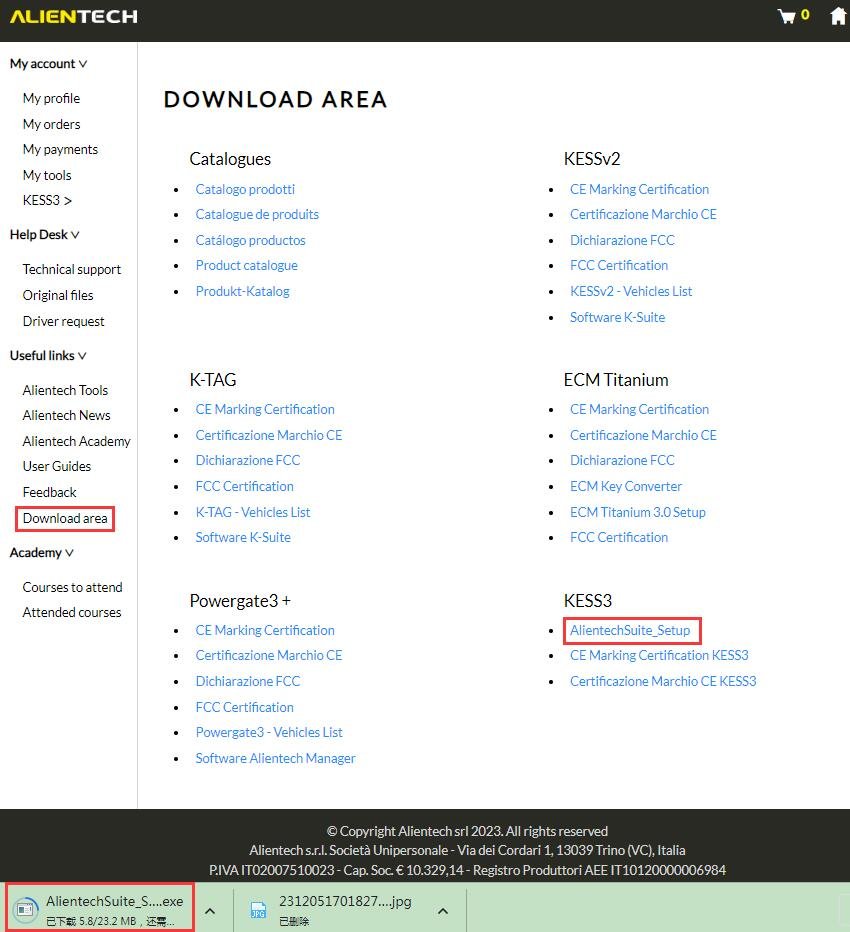Click the Alientech logo
The height and width of the screenshot is (932, 850).
pos(73,16)
